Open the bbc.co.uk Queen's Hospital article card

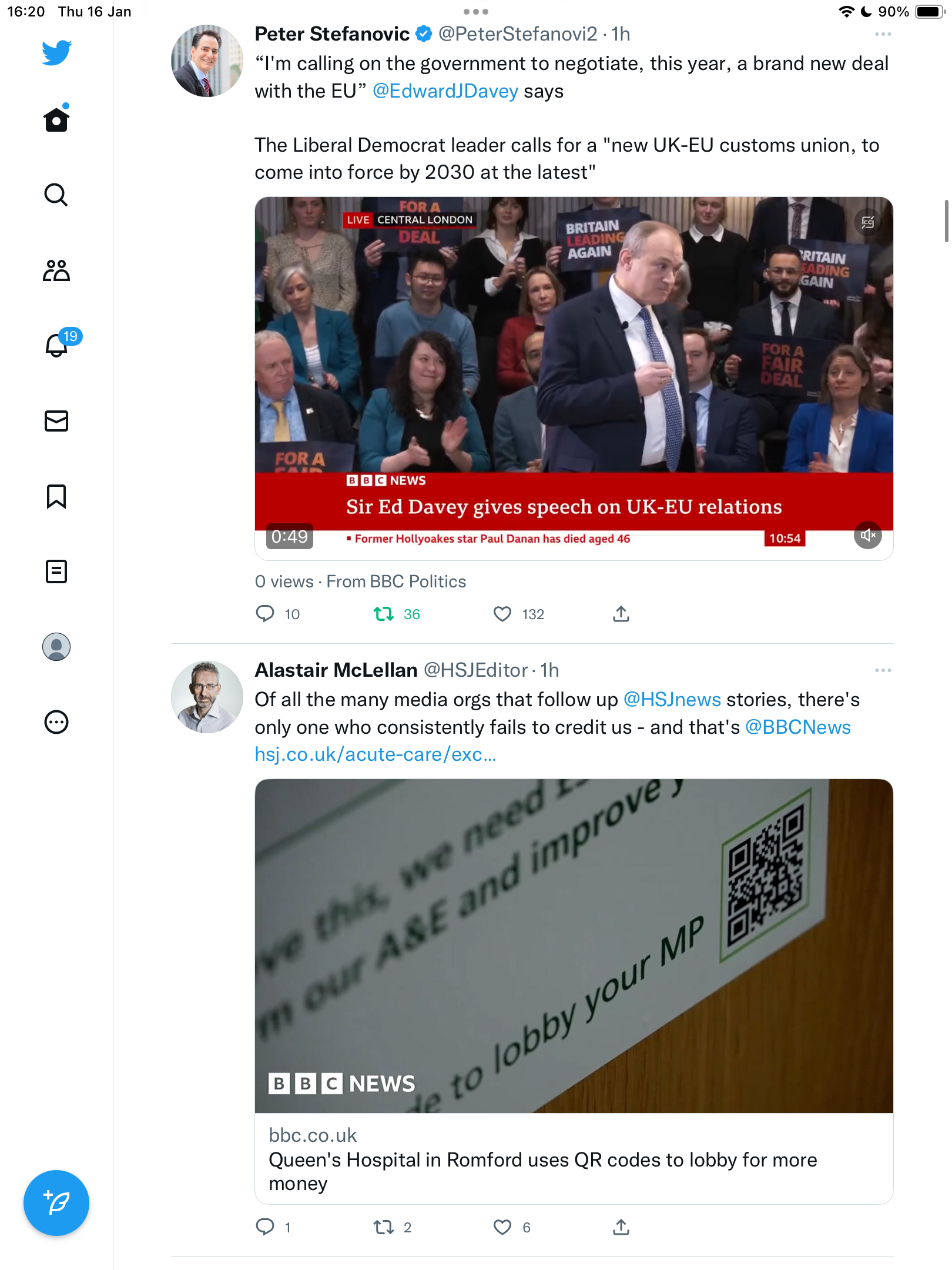coord(574,991)
